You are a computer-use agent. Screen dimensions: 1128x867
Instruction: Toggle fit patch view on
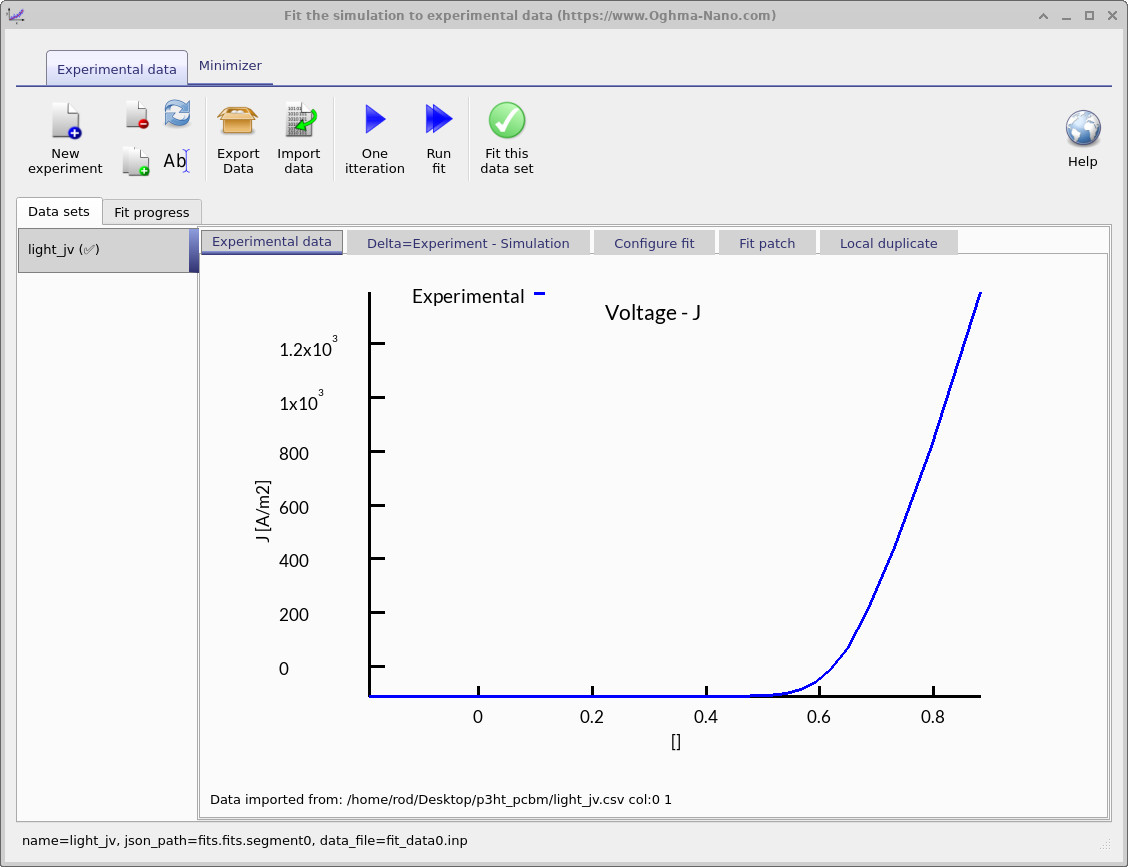[767, 242]
